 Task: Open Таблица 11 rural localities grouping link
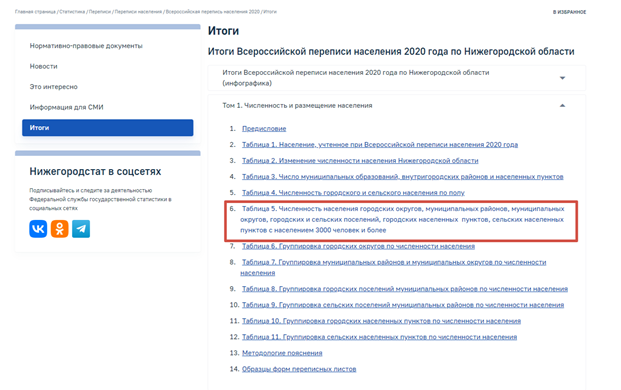point(379,337)
